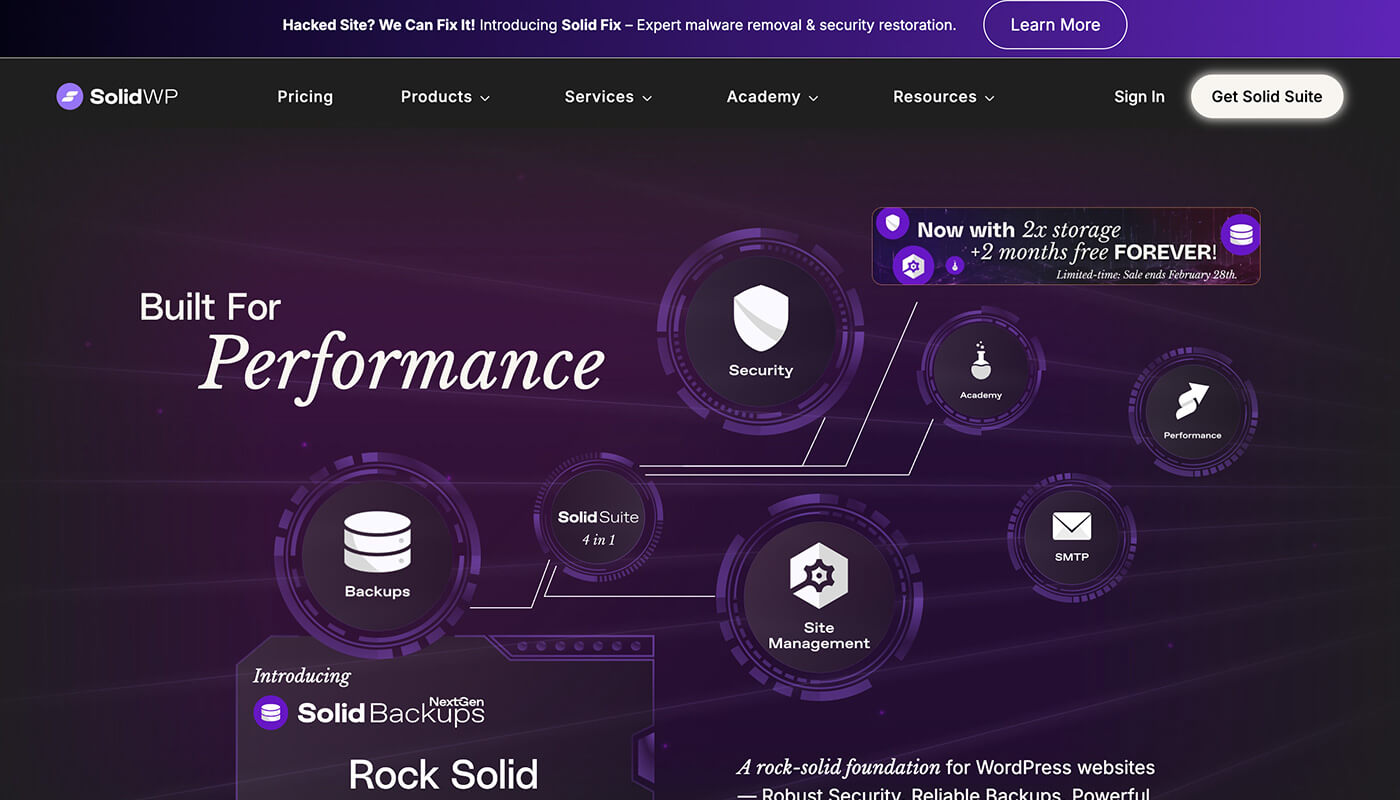Click the Performance arrow icon

(1192, 401)
